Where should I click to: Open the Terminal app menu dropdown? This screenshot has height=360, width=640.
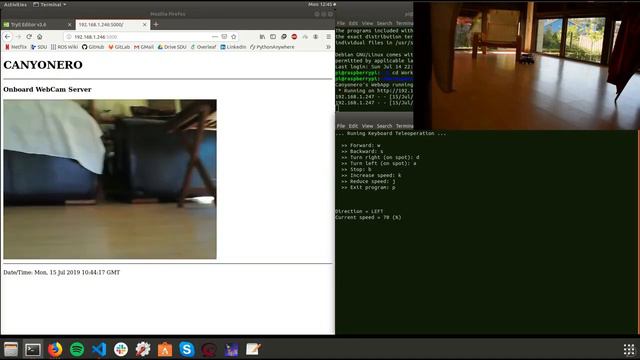pos(50,4)
